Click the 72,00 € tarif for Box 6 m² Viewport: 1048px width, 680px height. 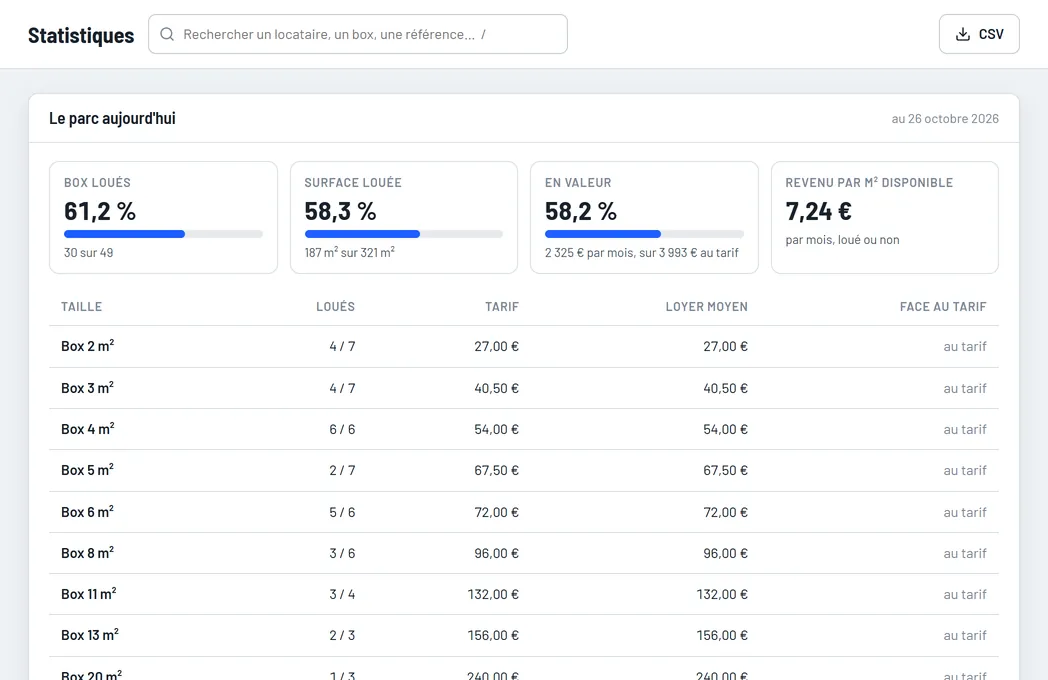click(x=497, y=512)
